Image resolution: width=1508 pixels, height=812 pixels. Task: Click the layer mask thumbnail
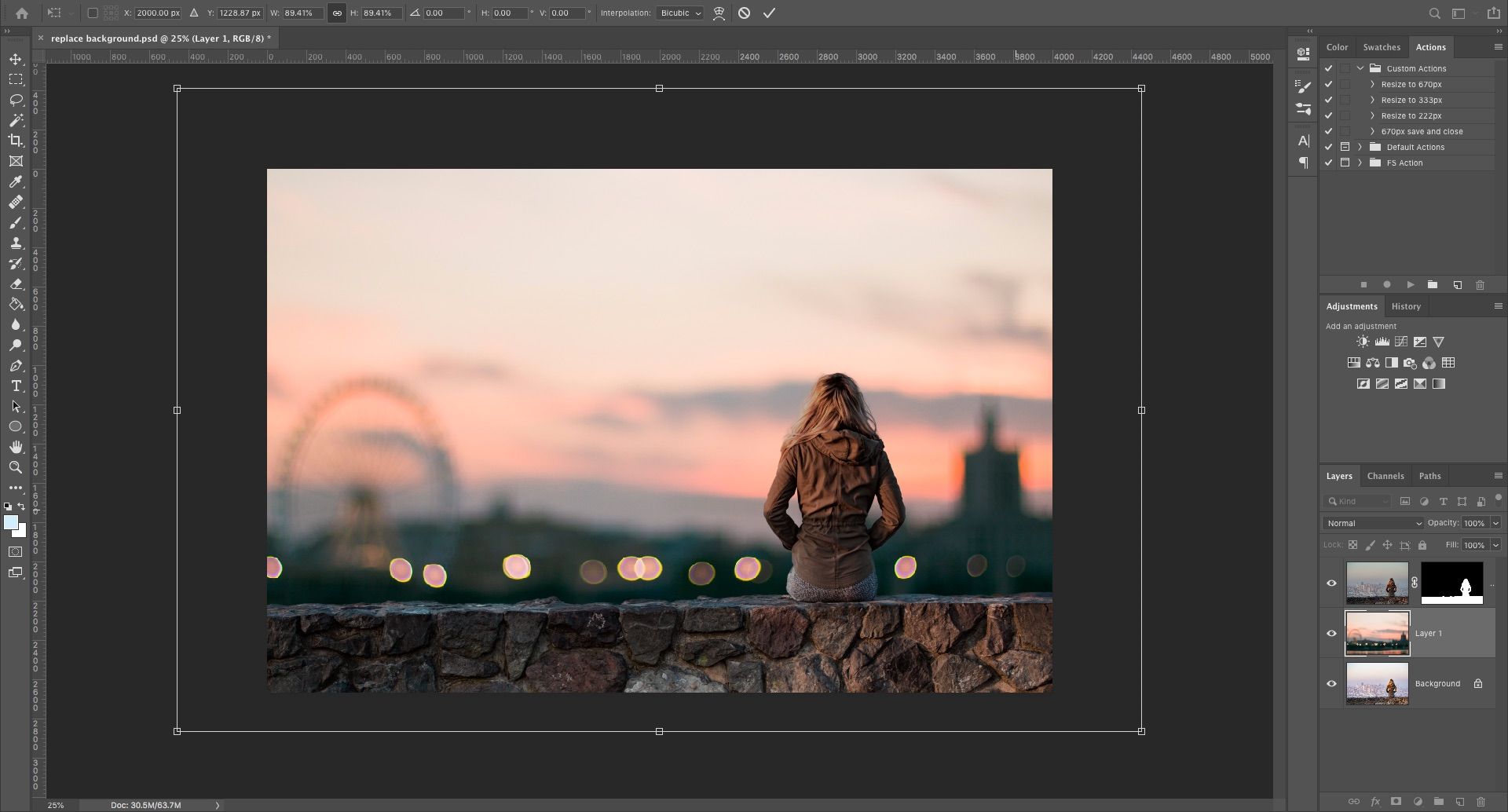(x=1451, y=583)
